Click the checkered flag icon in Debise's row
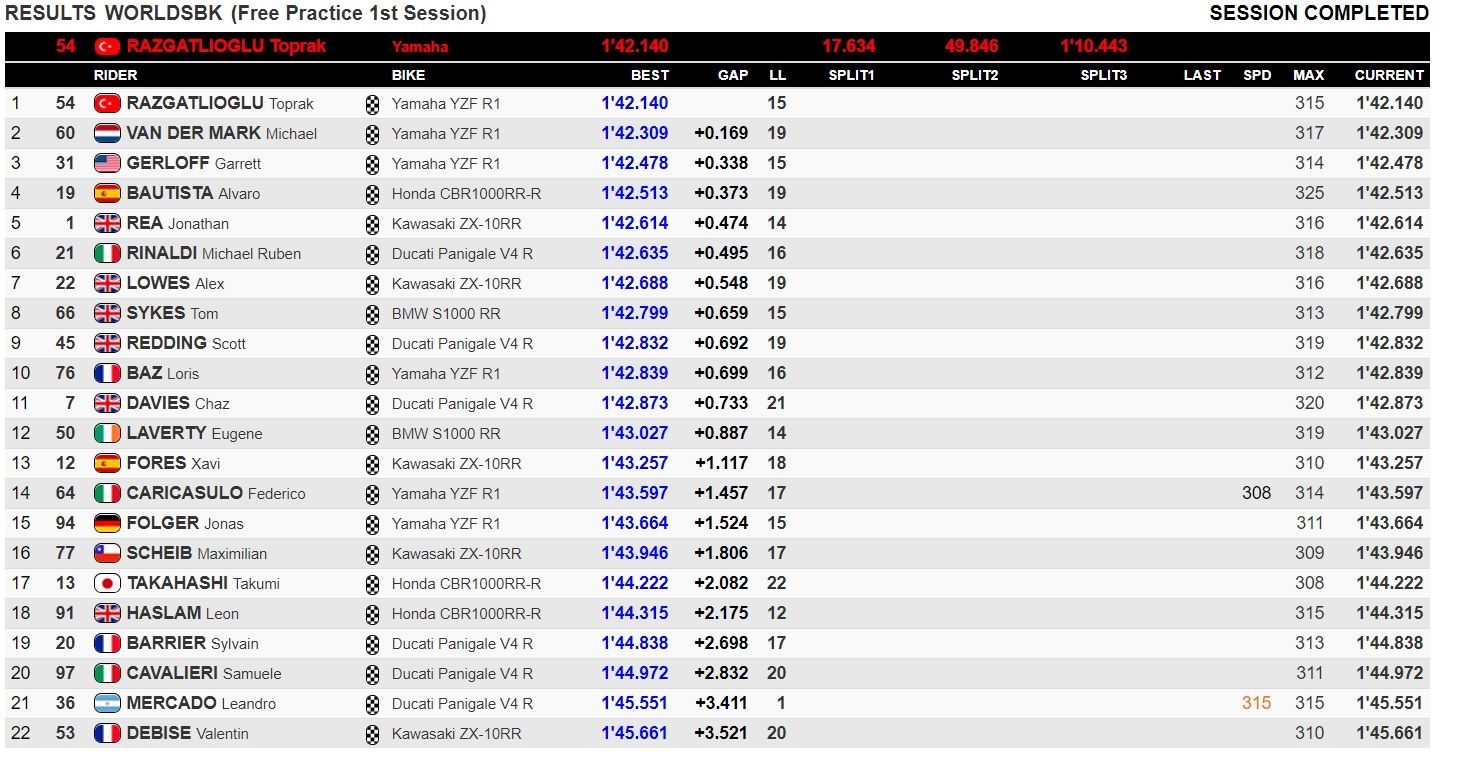The width and height of the screenshot is (1479, 759). (373, 734)
